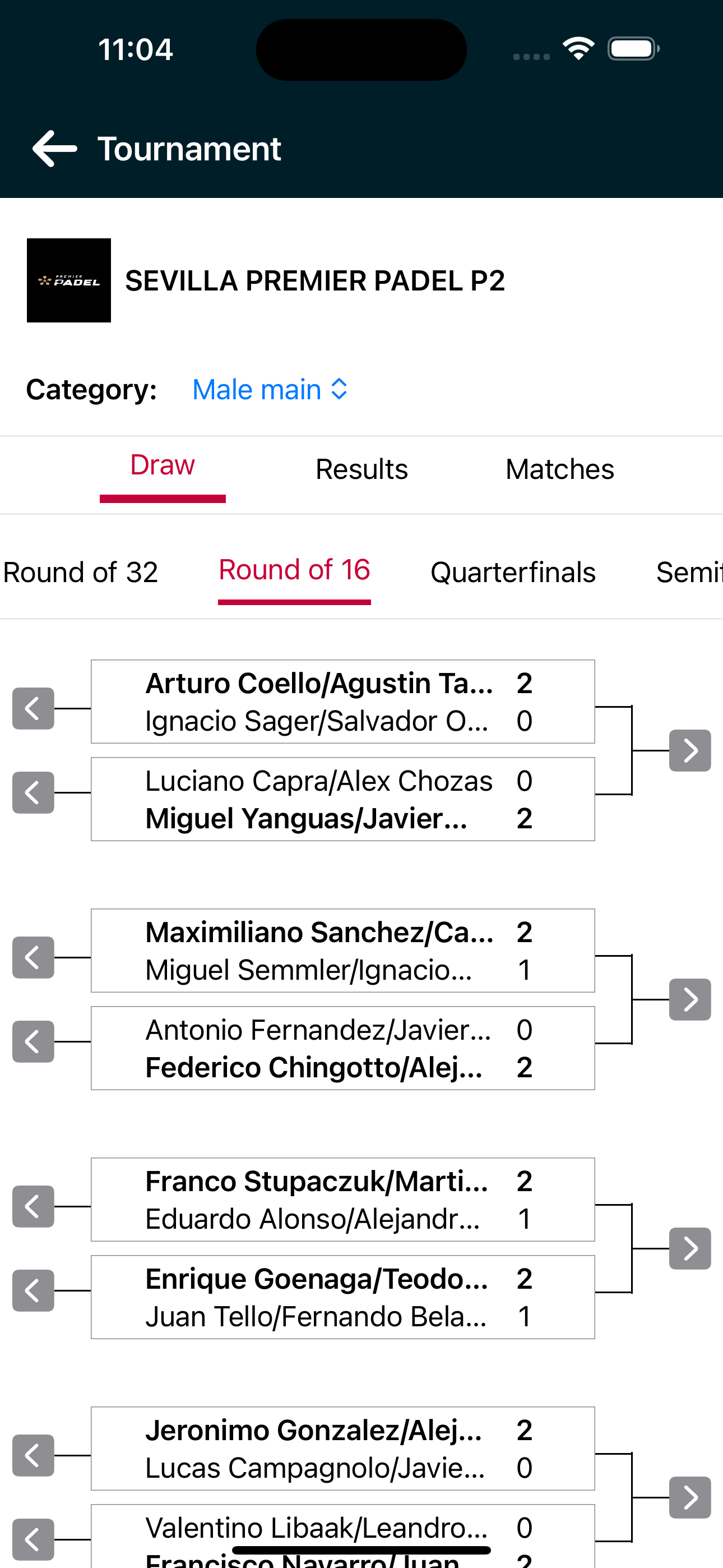Go to previous round from Maximiliano Sanchez match
The height and width of the screenshot is (1568, 723).
pyautogui.click(x=34, y=957)
